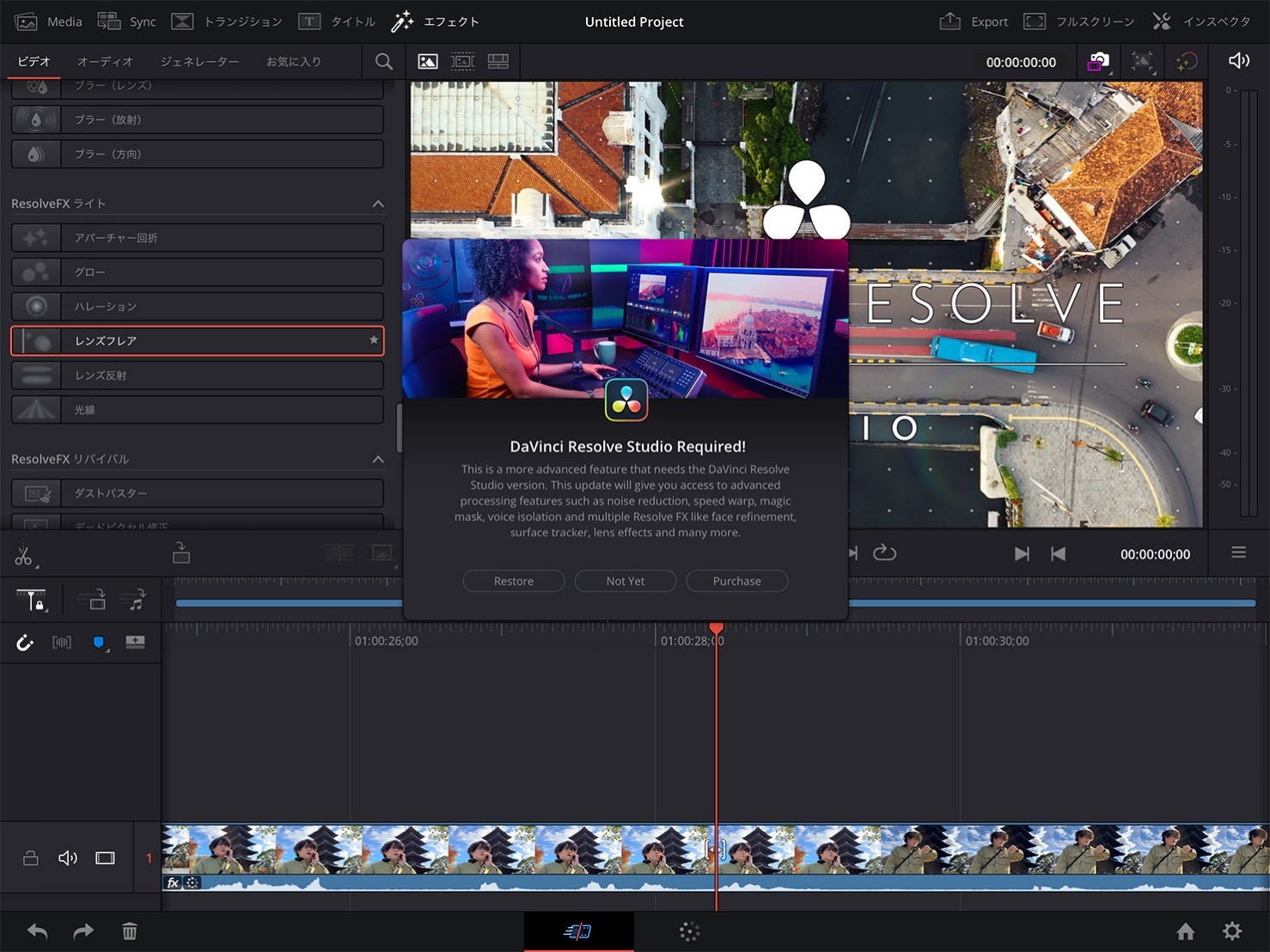Select the ブラー (方向) effect
Screen dimensions: 1270x952
197,154
